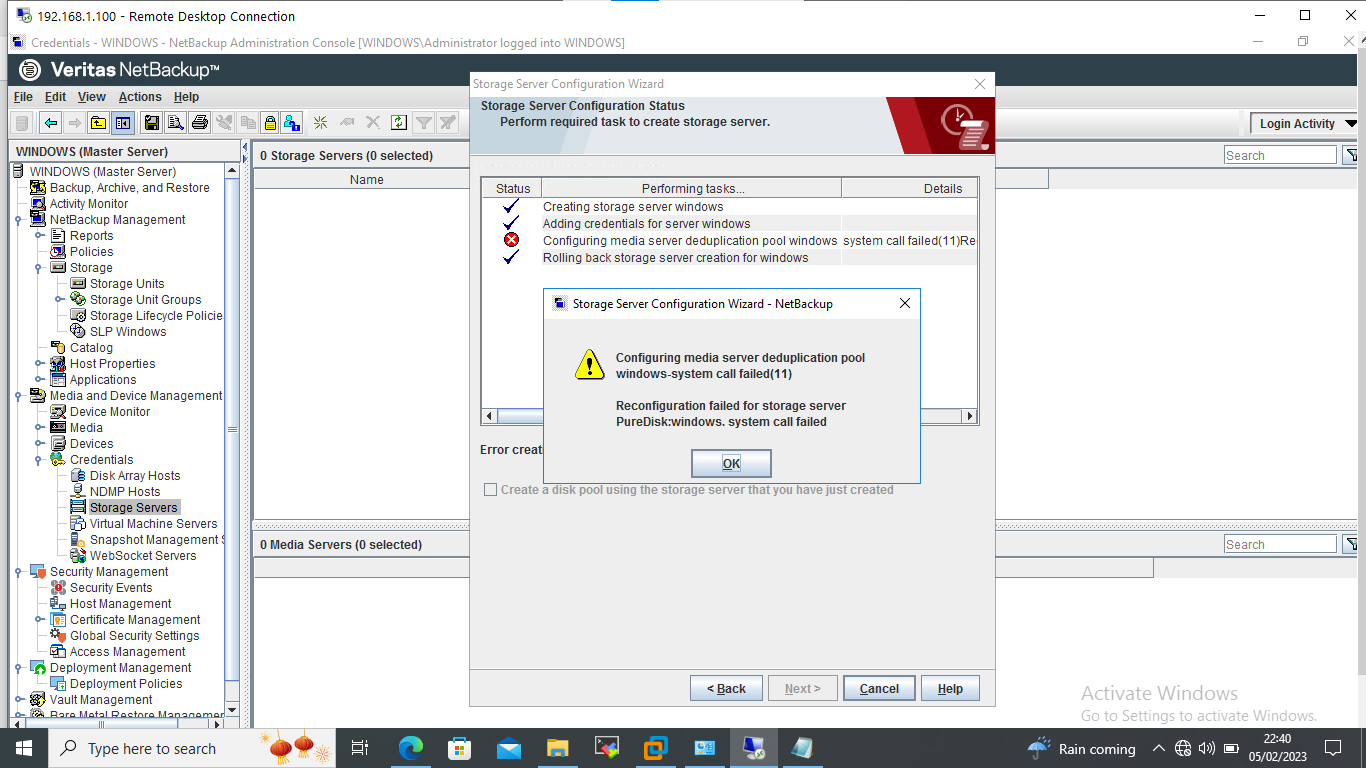Viewport: 1366px width, 768px height.
Task: Open Edge from the Windows taskbar
Action: point(411,748)
